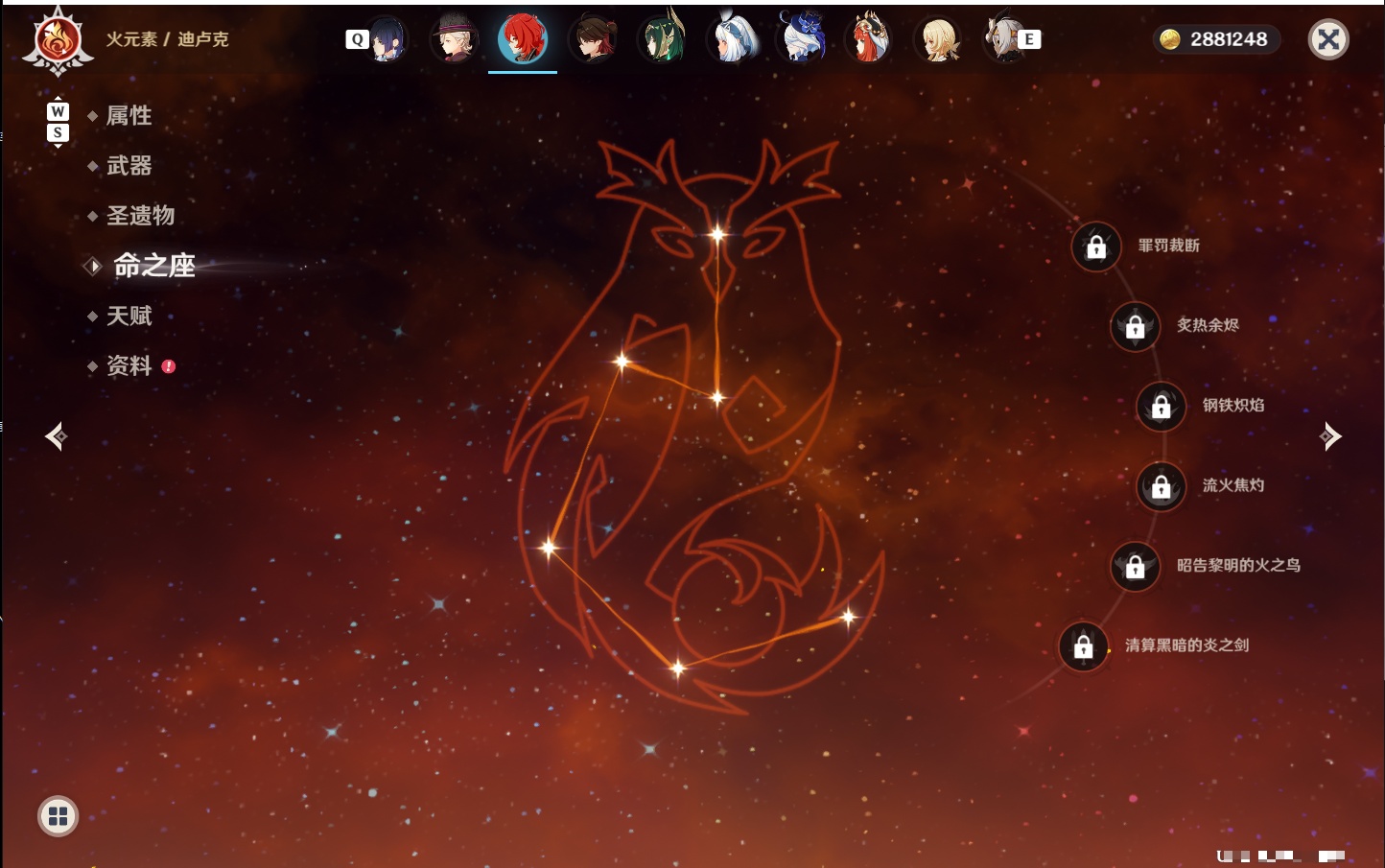Image resolution: width=1385 pixels, height=868 pixels.
Task: Go to previous character with left arrow
Action: coord(57,436)
